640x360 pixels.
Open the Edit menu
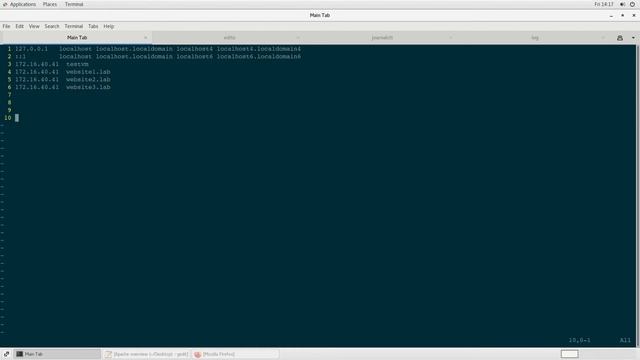pos(20,26)
